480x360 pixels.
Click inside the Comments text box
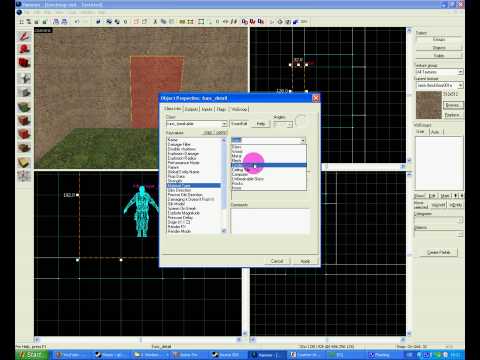(270, 220)
